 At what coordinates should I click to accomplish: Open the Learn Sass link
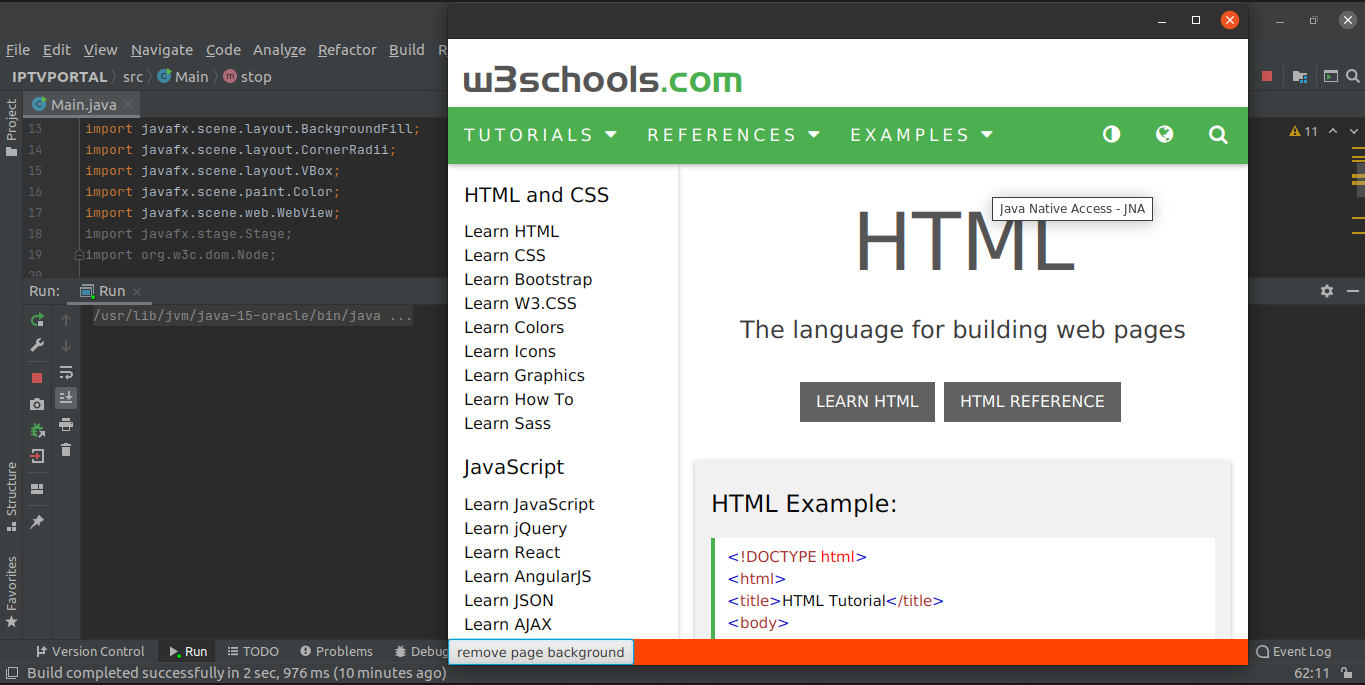point(507,423)
